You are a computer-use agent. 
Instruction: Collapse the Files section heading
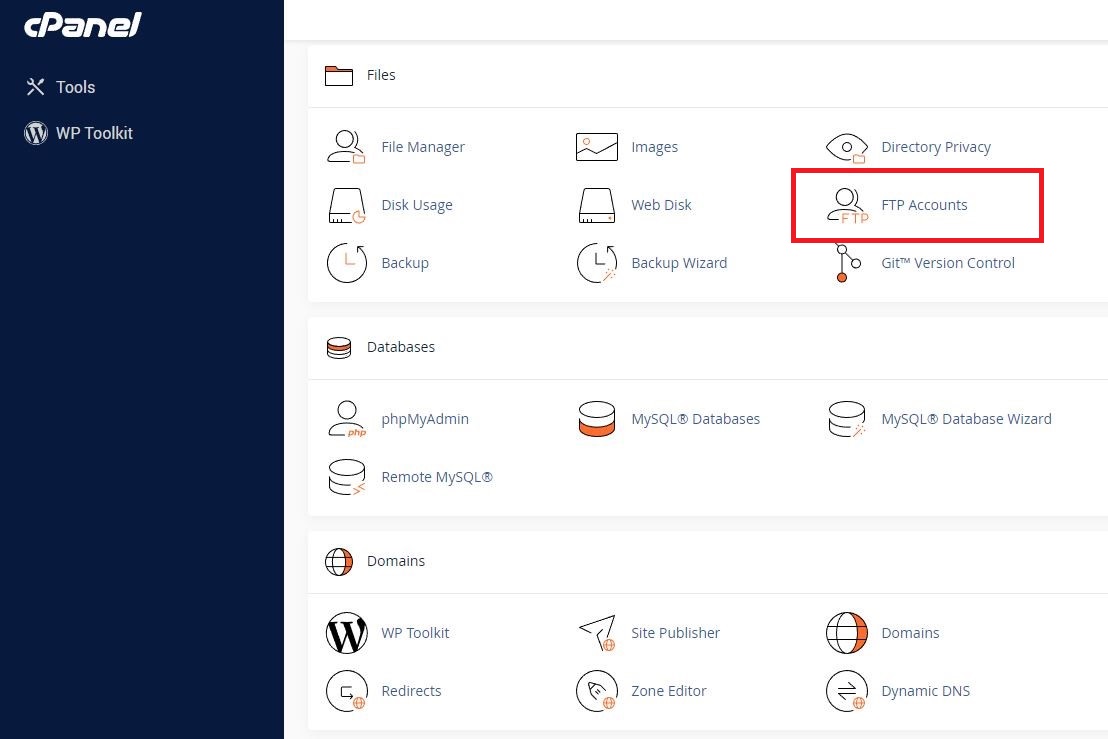[381, 75]
